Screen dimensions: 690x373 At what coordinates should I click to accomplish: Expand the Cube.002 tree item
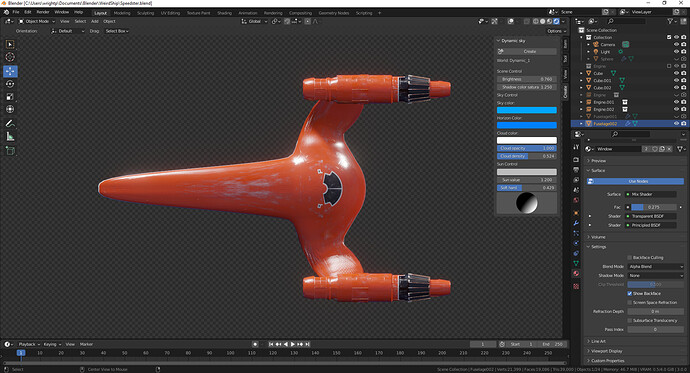(x=582, y=88)
